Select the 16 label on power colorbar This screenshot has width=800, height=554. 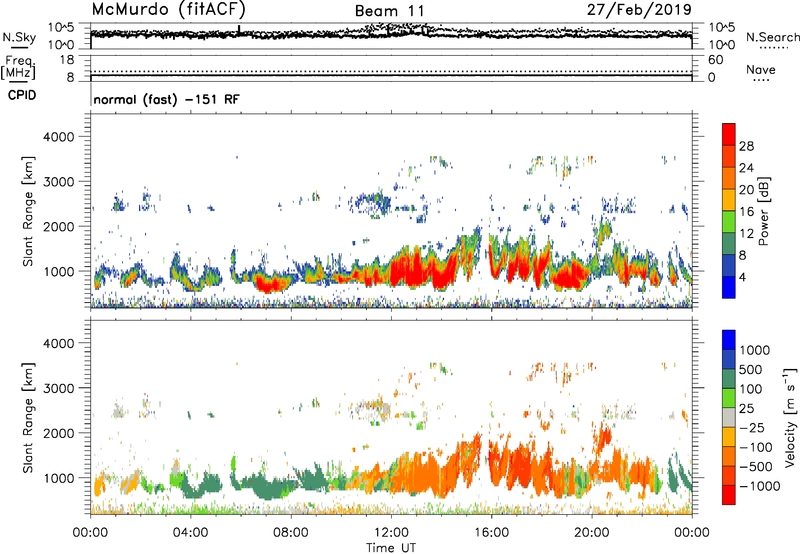tap(746, 212)
